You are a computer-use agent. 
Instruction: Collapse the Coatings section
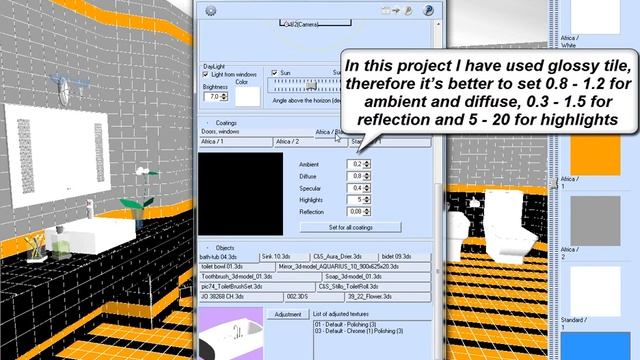click(x=207, y=123)
